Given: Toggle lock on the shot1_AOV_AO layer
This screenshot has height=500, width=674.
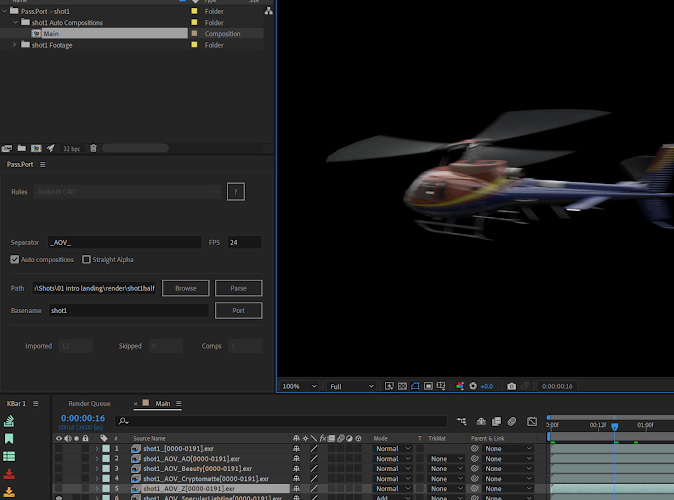Looking at the screenshot, I should [85, 459].
